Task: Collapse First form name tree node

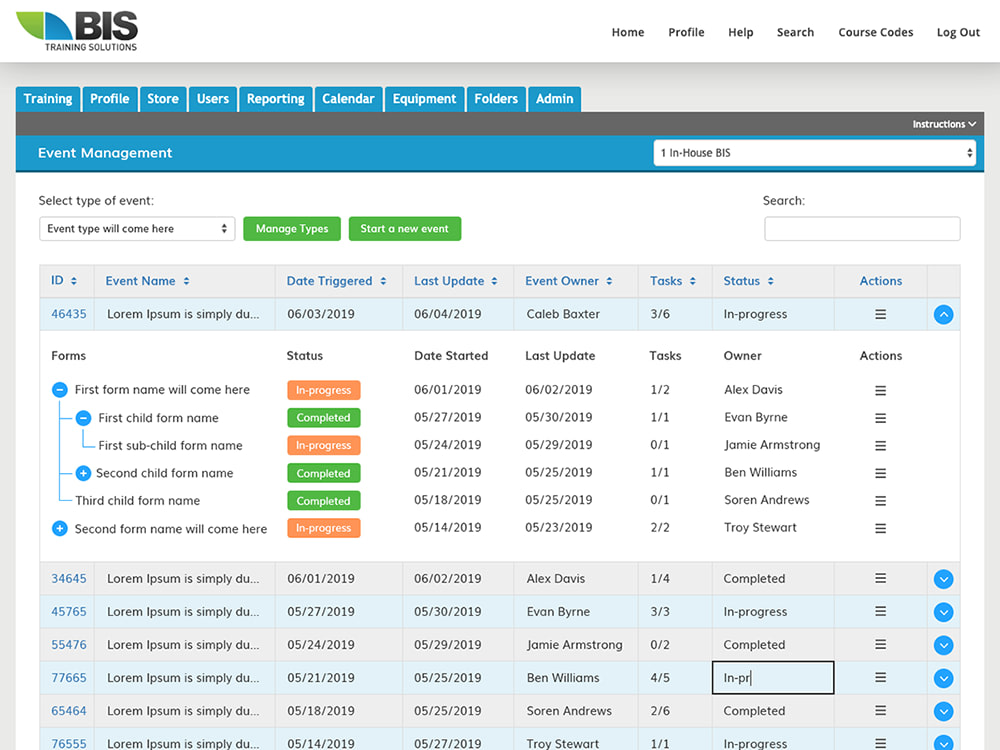Action: tap(59, 390)
